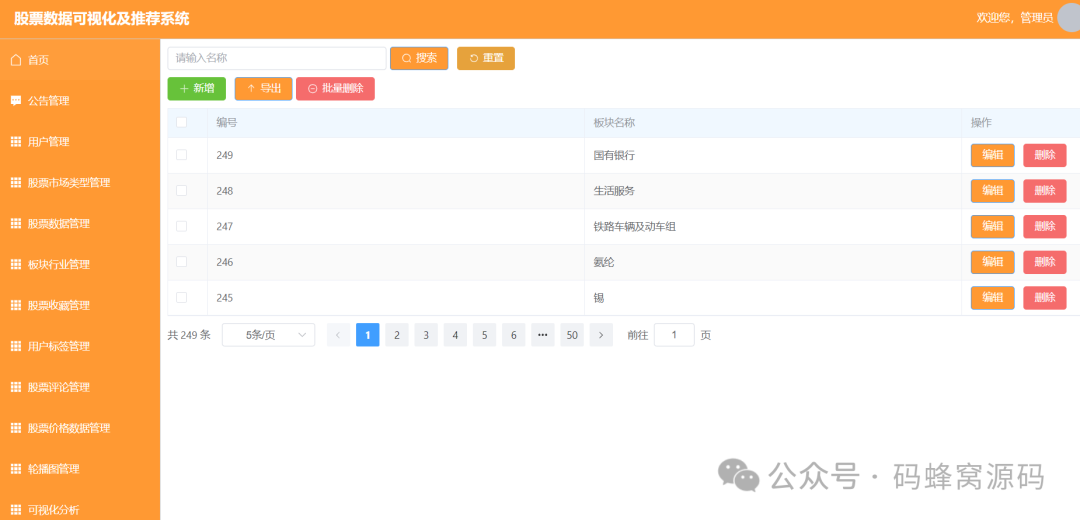1080x520 pixels.
Task: Click the grid icon beside 股票价格数据管理
Action: 16,428
